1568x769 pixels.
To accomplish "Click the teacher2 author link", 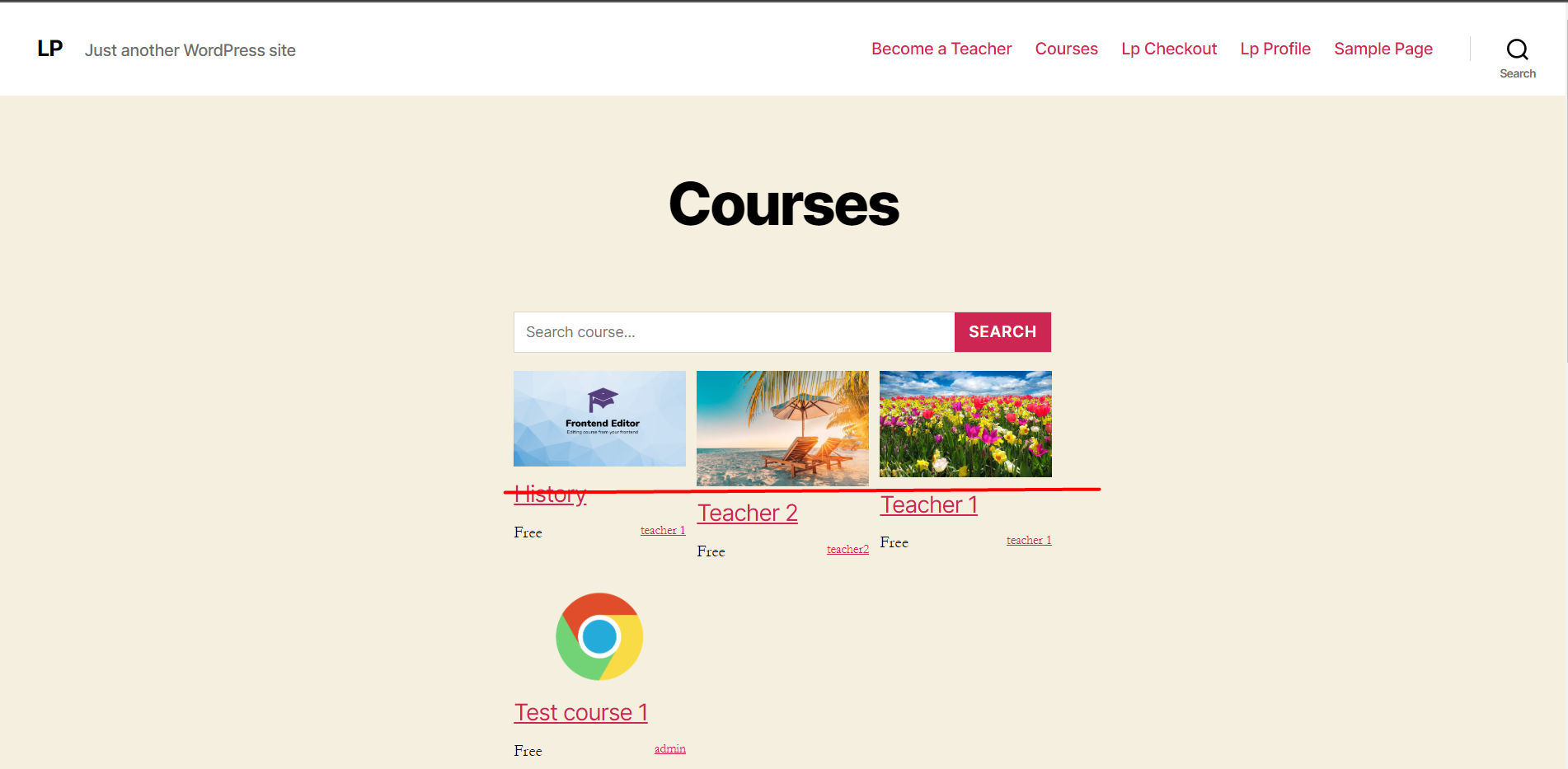I will (847, 550).
